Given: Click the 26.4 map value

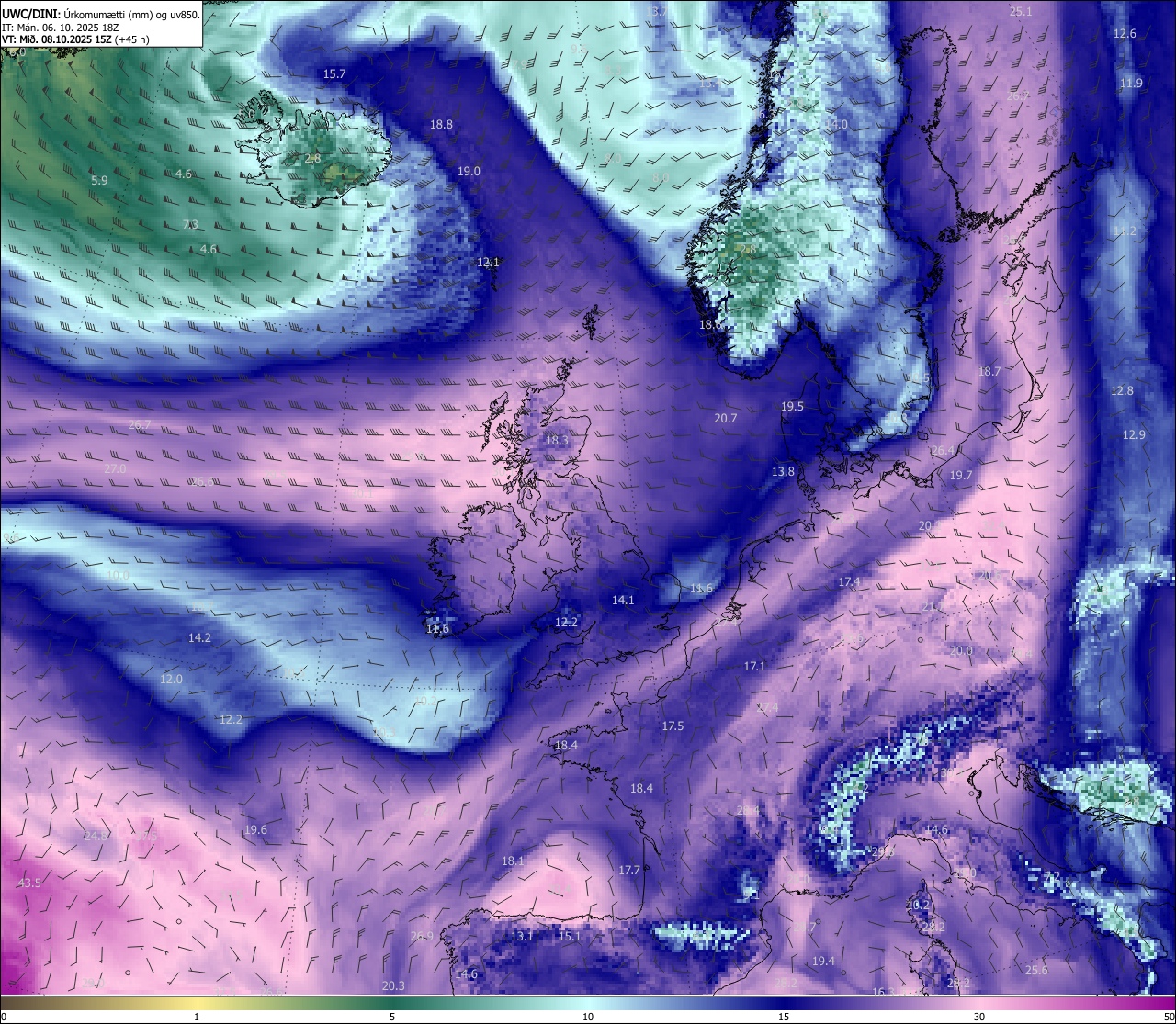Looking at the screenshot, I should [x=943, y=451].
